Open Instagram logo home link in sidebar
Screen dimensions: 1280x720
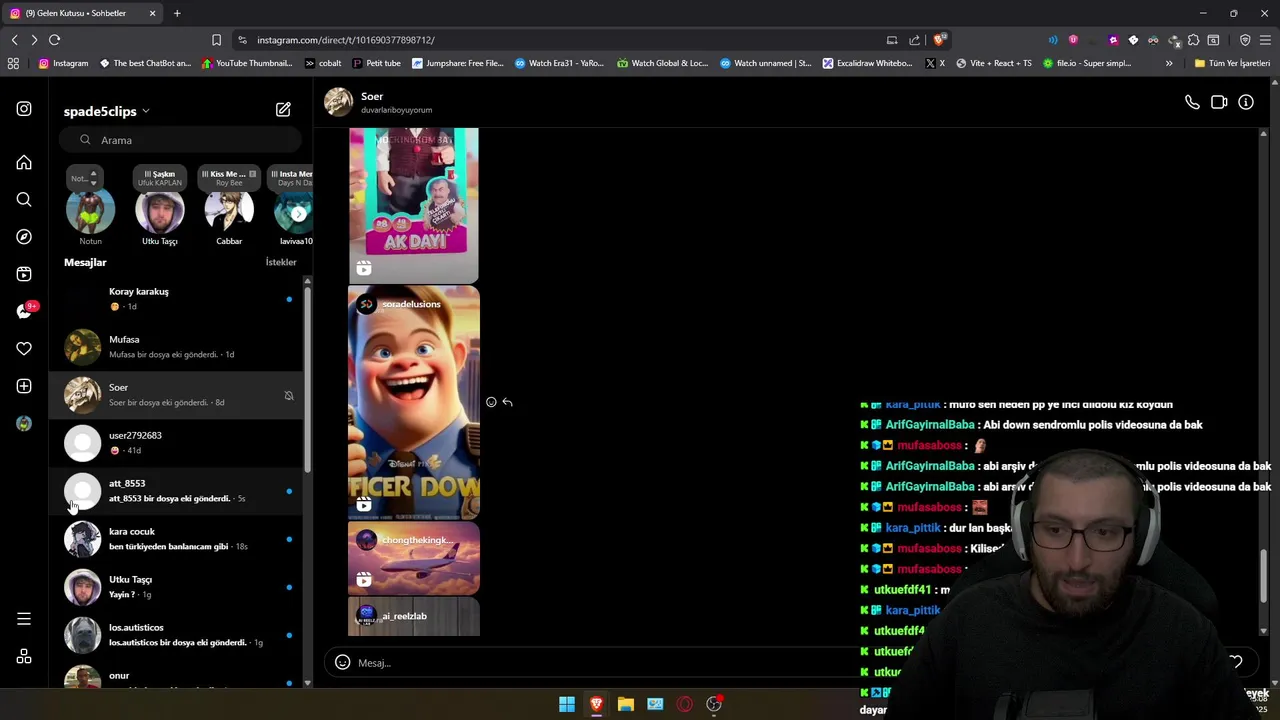pos(24,109)
